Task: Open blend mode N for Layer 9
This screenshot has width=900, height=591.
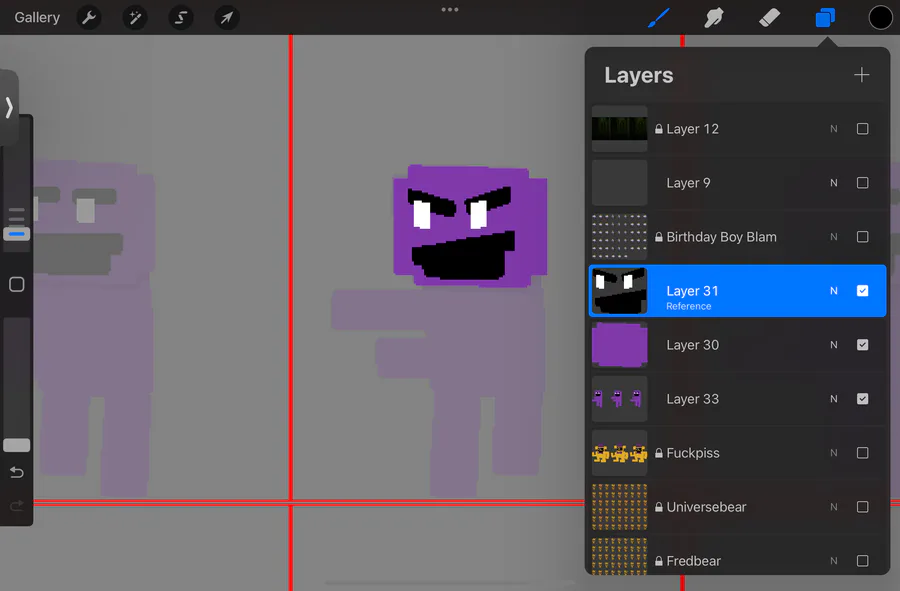Action: [x=833, y=183]
